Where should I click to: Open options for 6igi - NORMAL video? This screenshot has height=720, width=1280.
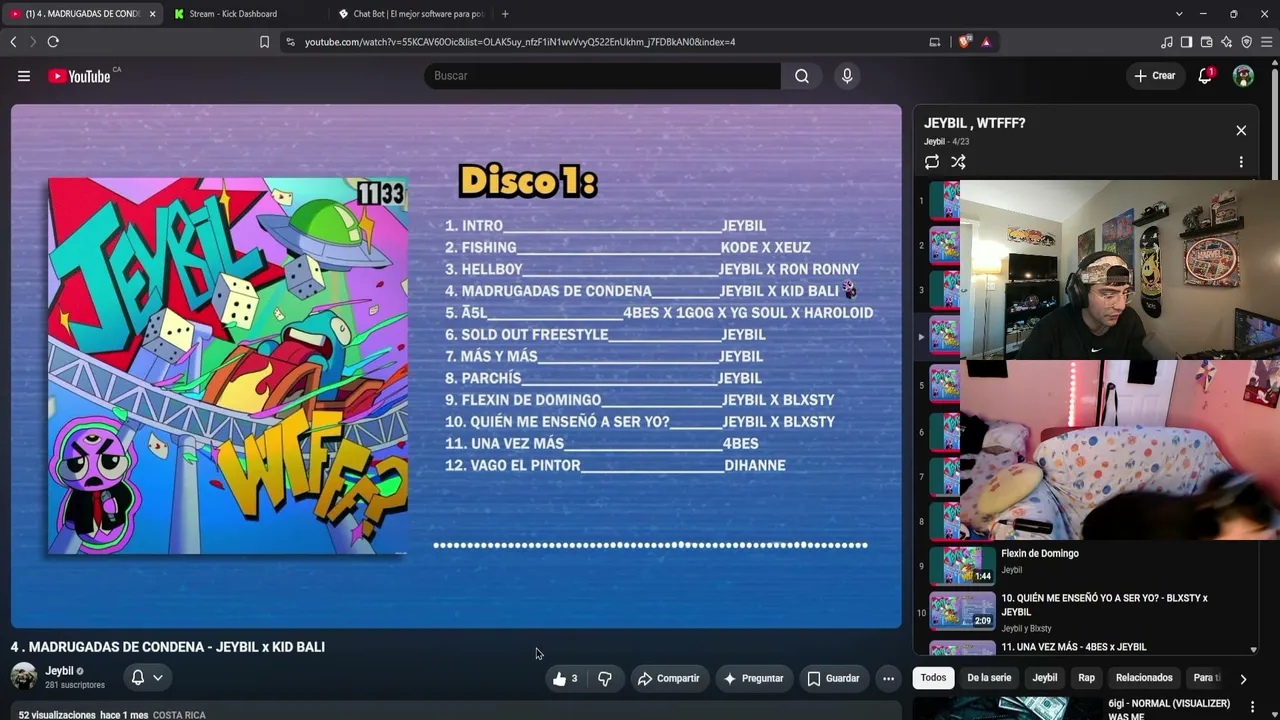(1252, 708)
